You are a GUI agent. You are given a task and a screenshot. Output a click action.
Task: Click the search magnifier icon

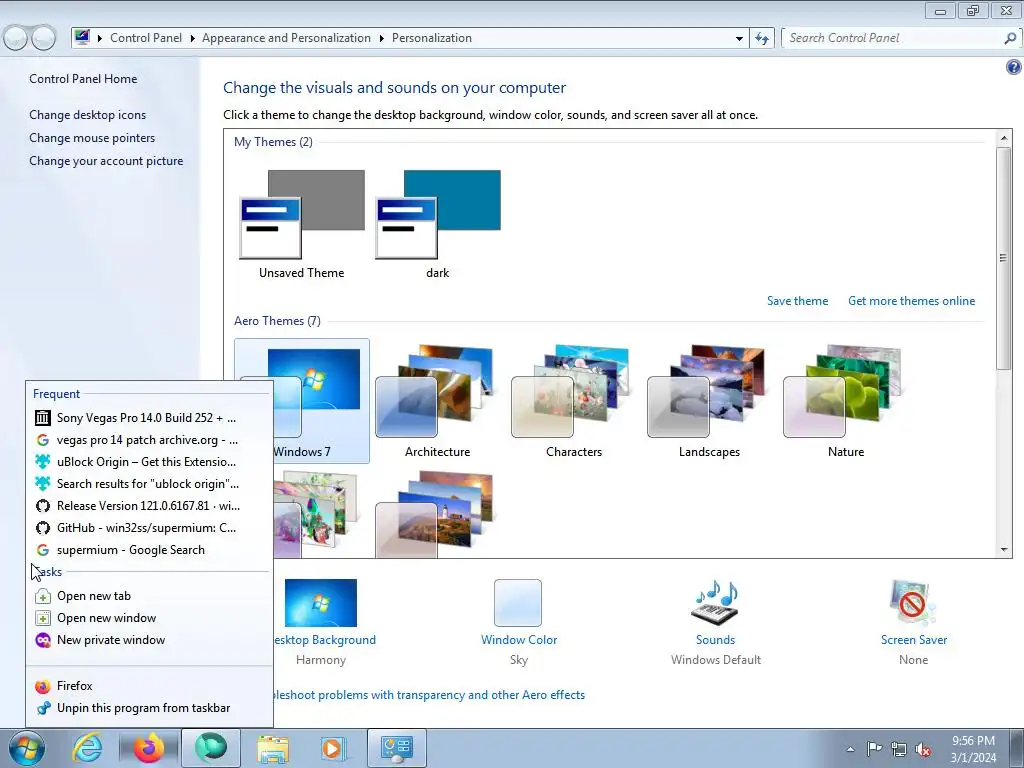coord(1010,38)
